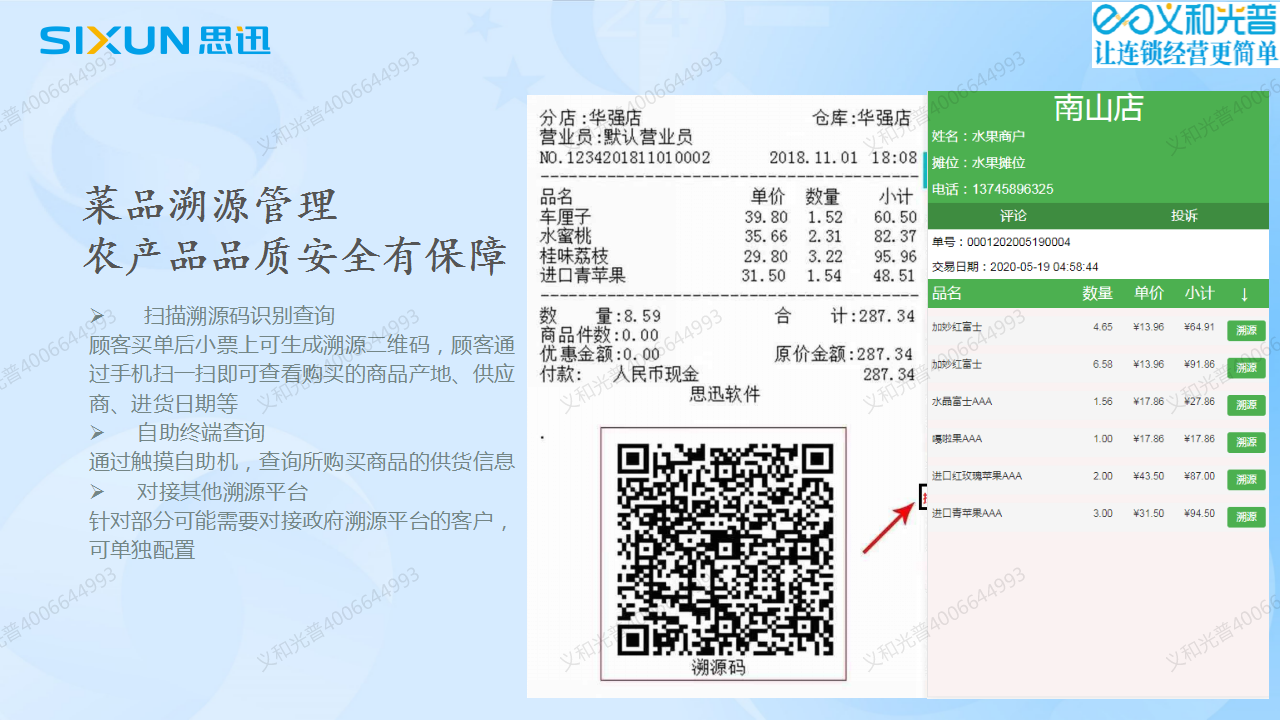Viewport: 1280px width, 720px height.
Task: Click the 嘎啦果AAA product name
Action: [x=957, y=438]
